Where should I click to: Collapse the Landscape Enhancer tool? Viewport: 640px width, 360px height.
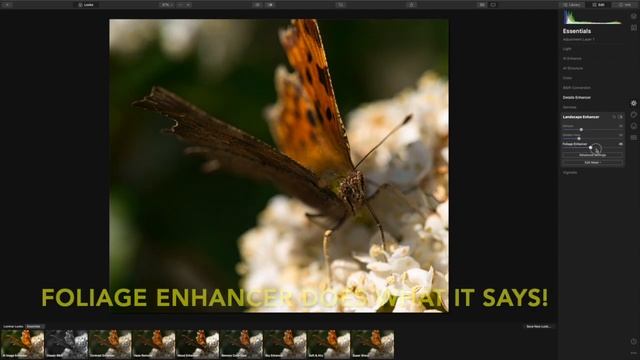(x=581, y=117)
